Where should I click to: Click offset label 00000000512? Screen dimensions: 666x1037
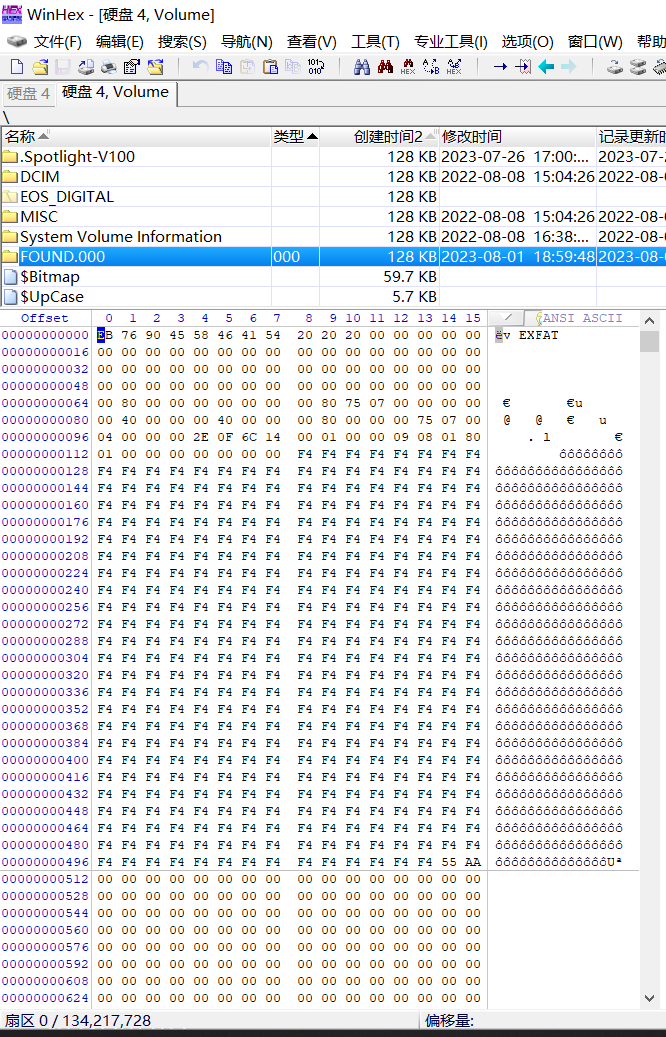pos(45,880)
